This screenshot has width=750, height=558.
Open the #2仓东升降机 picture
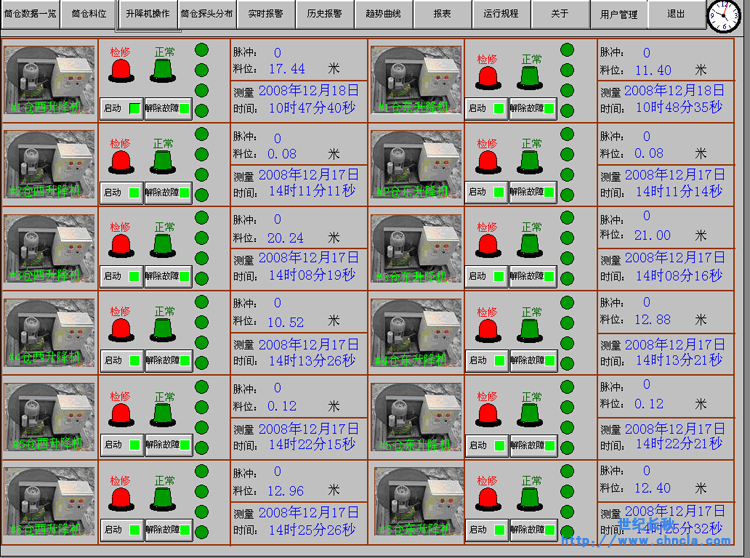(416, 164)
